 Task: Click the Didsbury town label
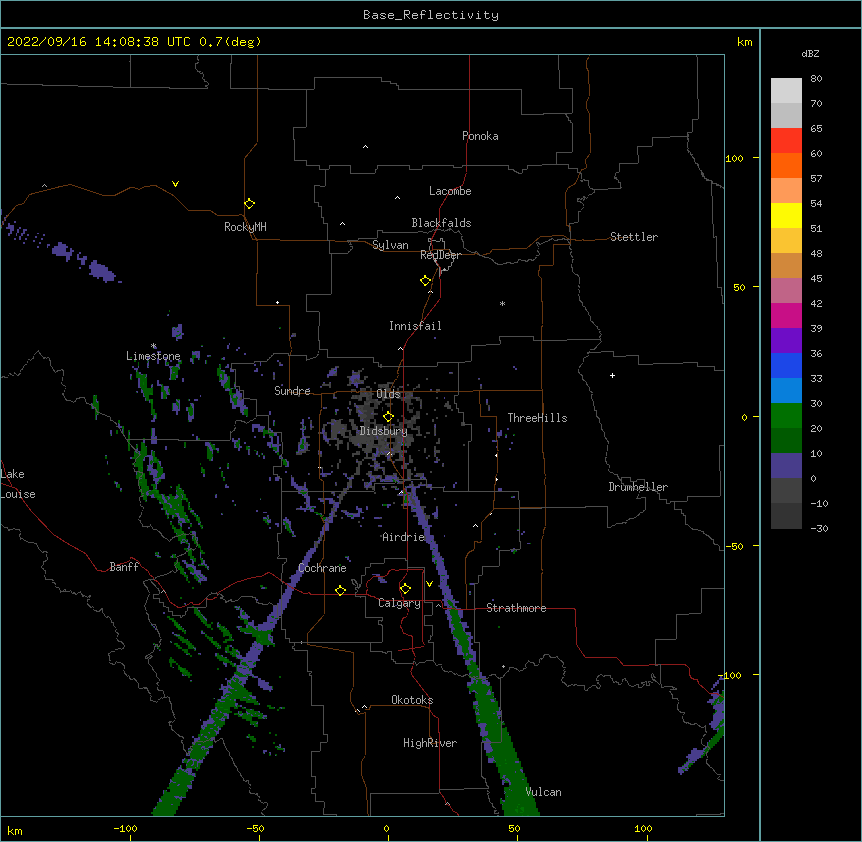click(x=384, y=431)
